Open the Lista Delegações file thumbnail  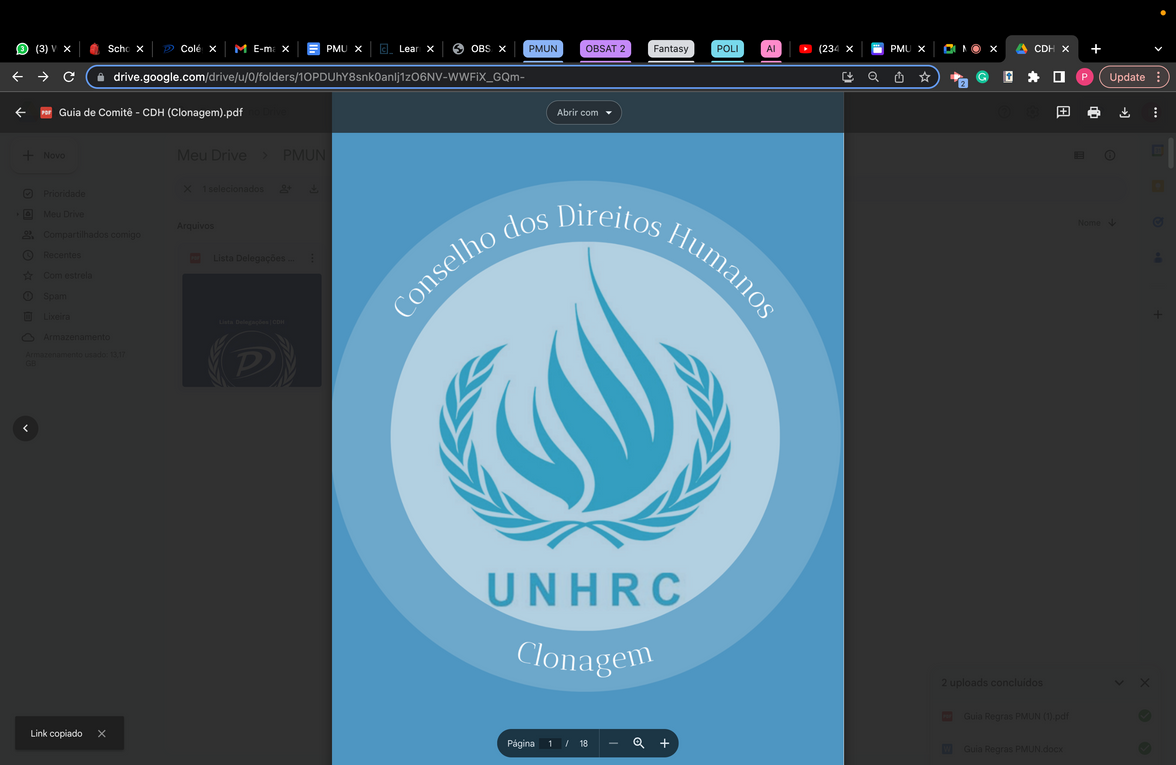pos(252,330)
